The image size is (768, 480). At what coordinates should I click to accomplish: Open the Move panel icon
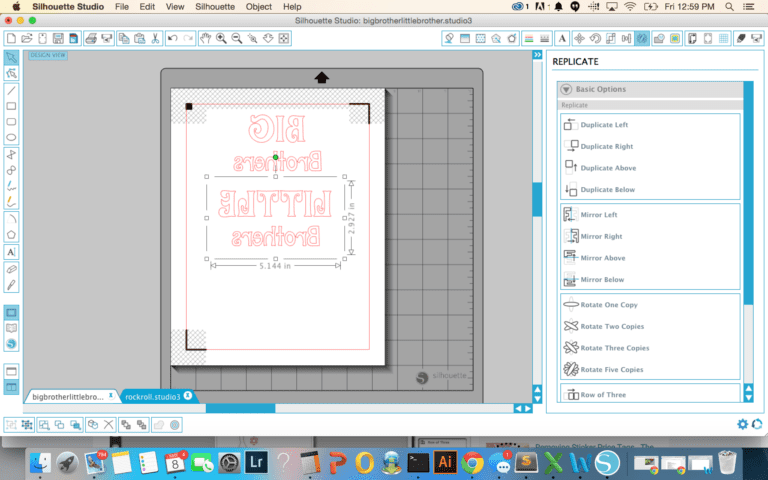[579, 38]
